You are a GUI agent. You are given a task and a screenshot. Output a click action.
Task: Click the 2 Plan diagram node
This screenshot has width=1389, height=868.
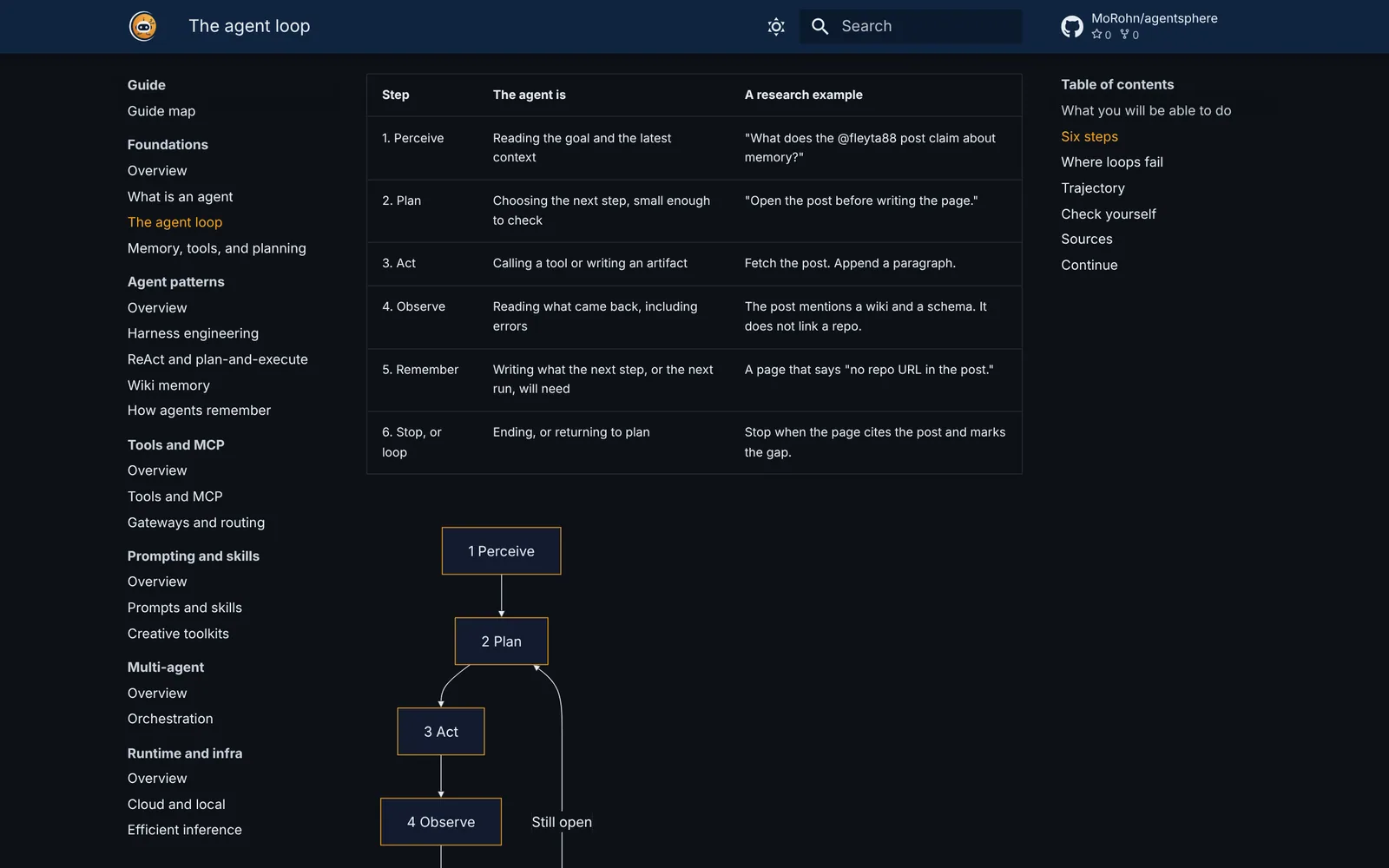[x=501, y=641]
